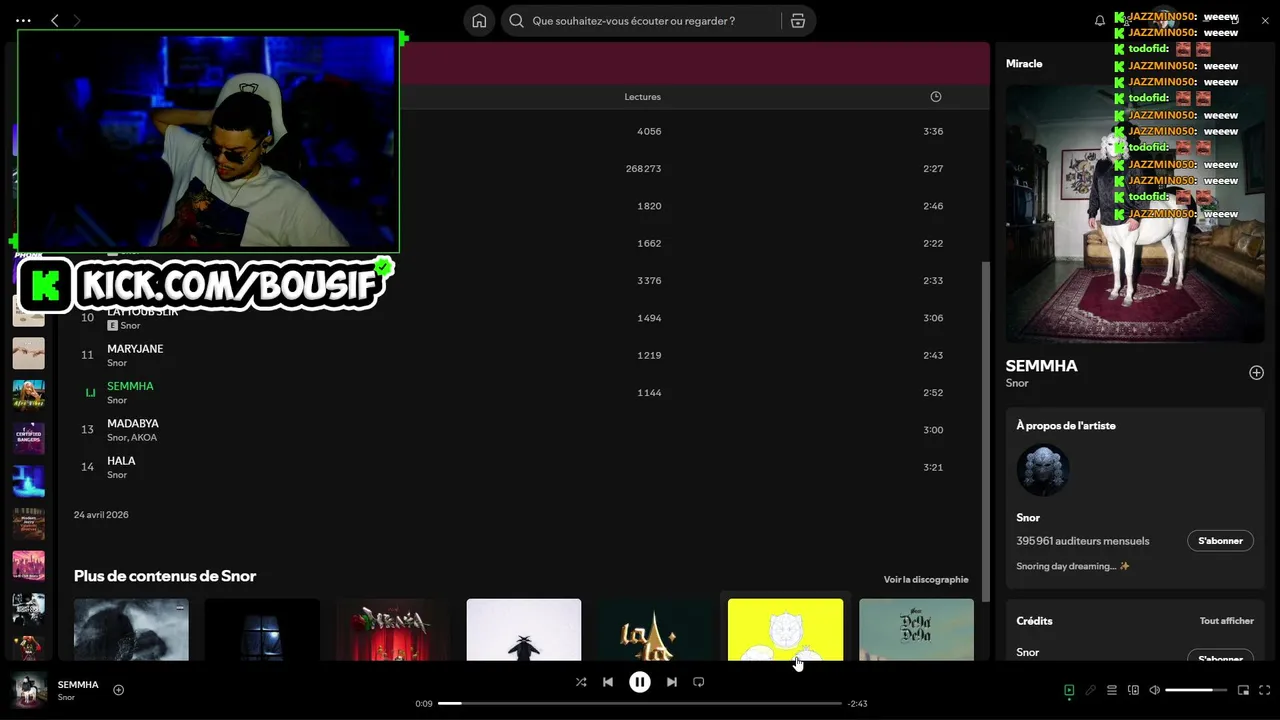The width and height of the screenshot is (1280, 720).
Task: Click the large Miracle album artwork
Action: point(1135,213)
